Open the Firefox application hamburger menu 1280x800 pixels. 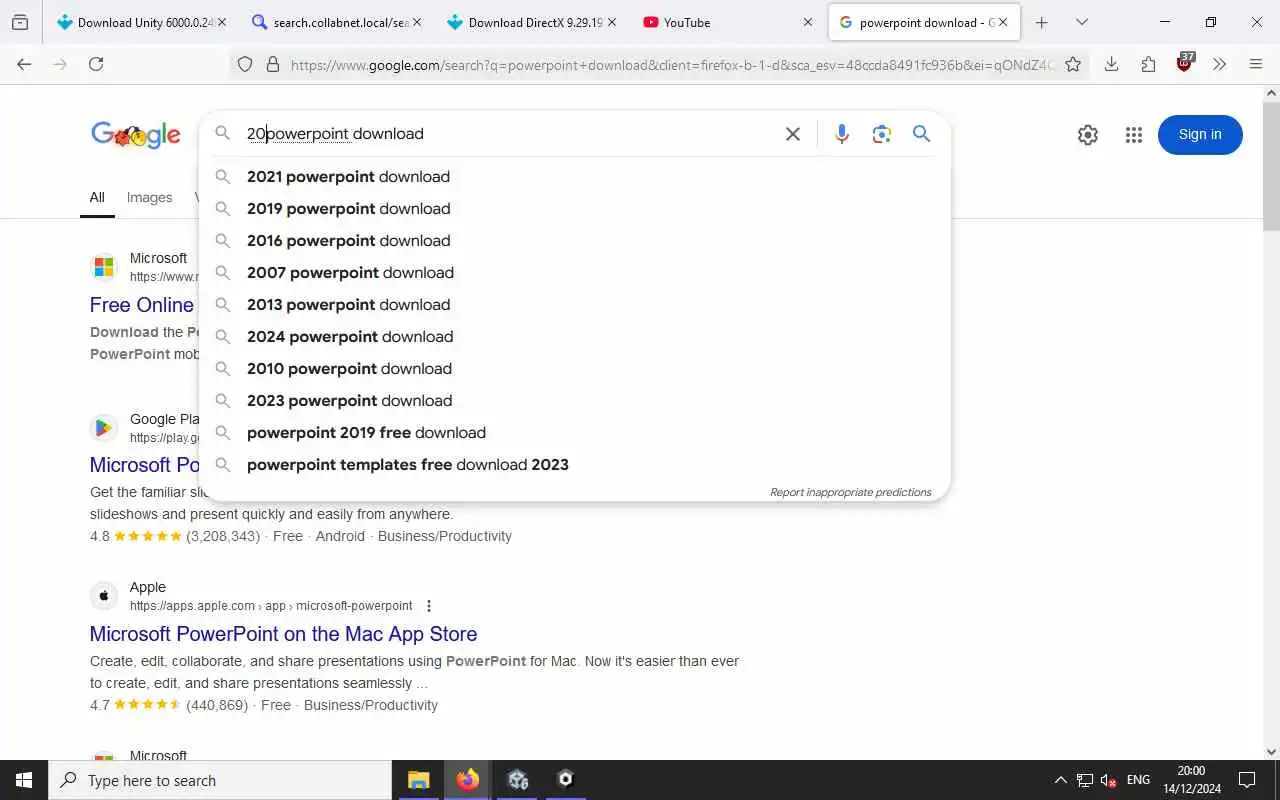tap(1256, 64)
